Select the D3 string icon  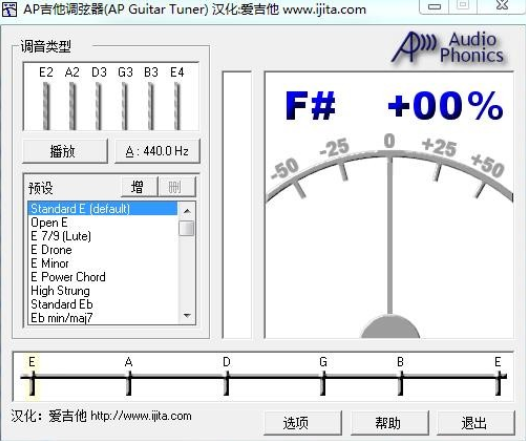coord(98,106)
